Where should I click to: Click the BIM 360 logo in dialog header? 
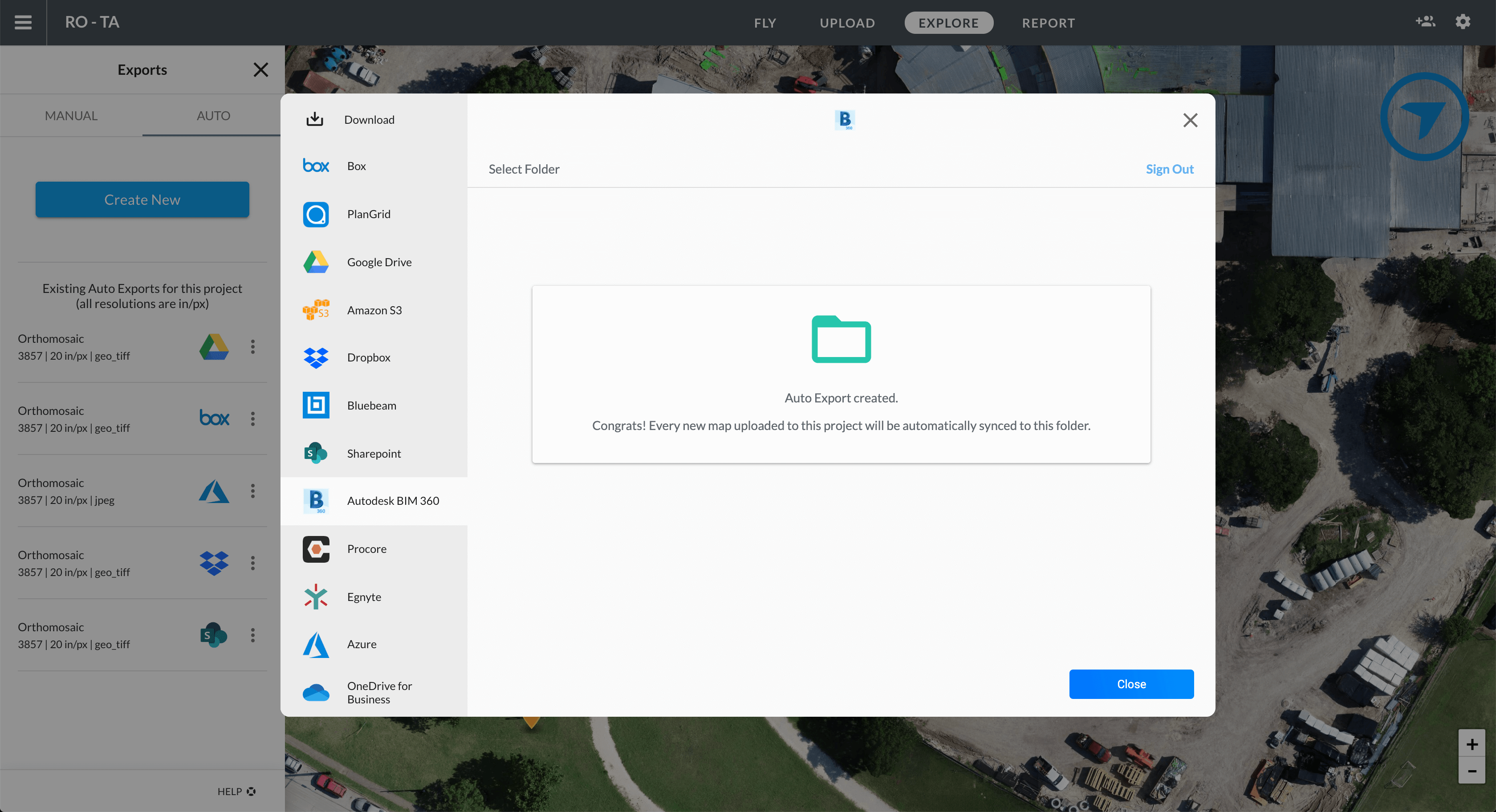pyautogui.click(x=845, y=120)
